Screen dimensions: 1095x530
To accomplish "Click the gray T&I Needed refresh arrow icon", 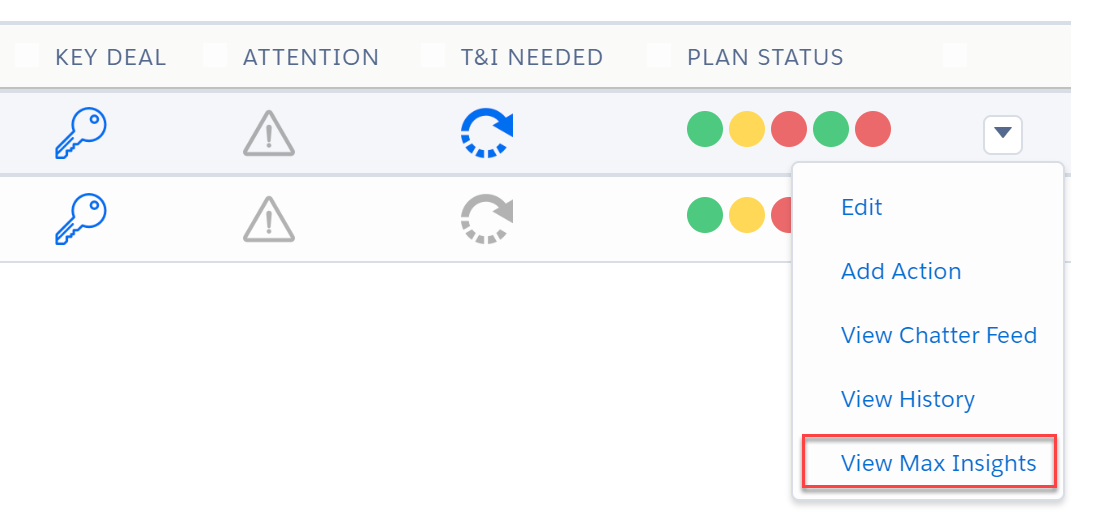I will click(487, 219).
